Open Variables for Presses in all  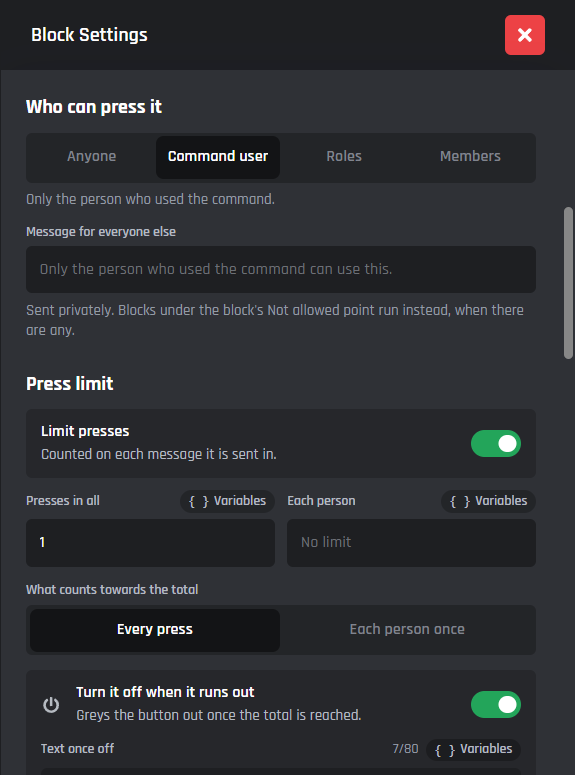(x=227, y=501)
